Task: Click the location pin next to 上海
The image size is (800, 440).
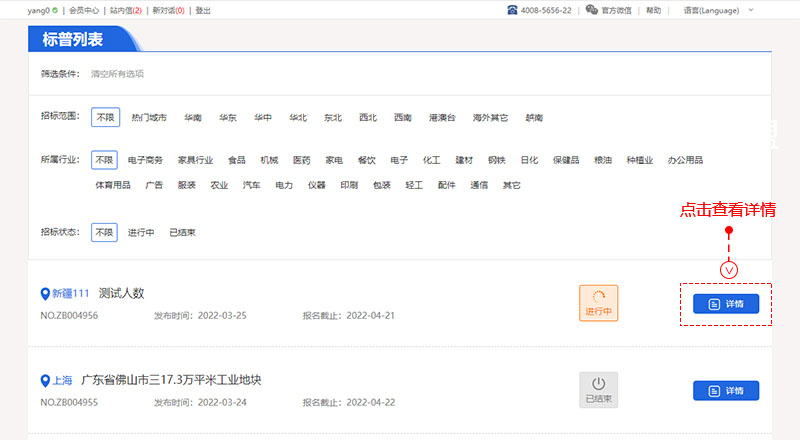Action: pos(45,380)
